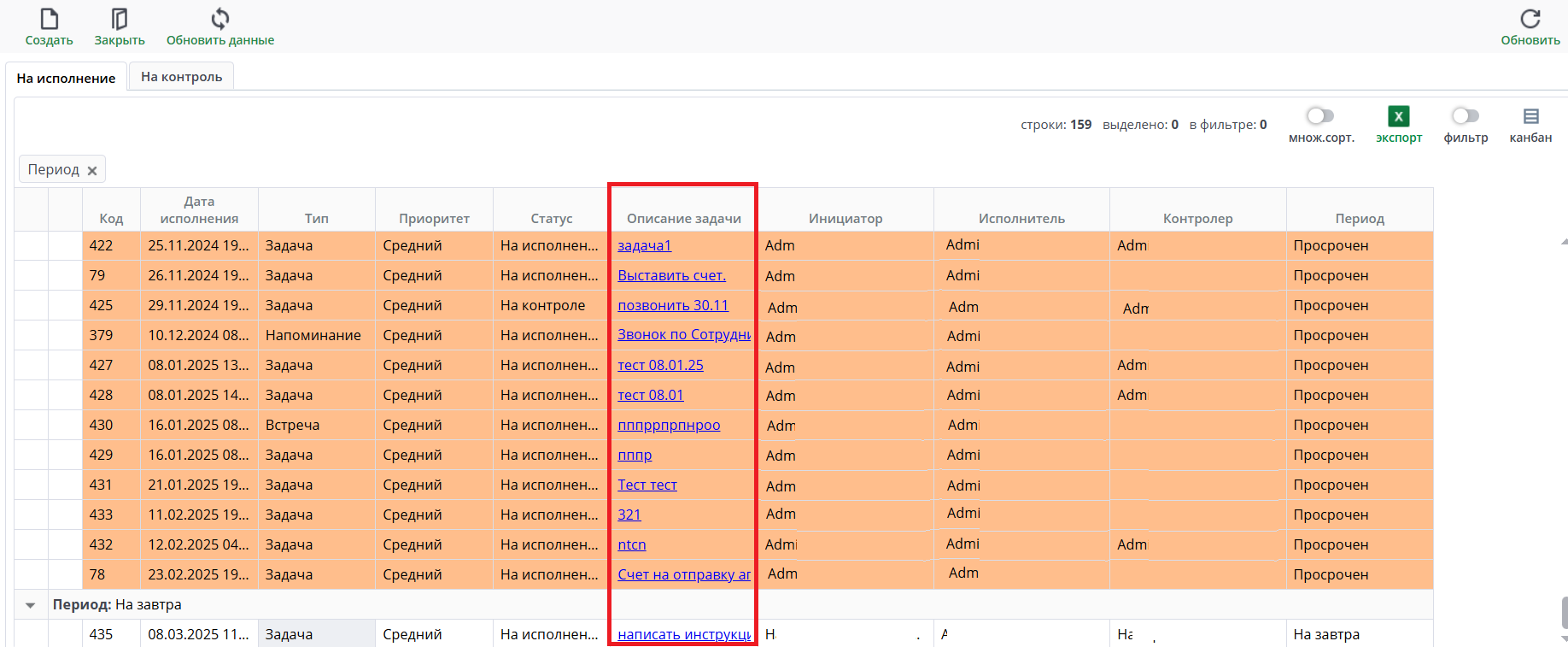Open the канбан board view icon
The height and width of the screenshot is (647, 1568).
tap(1530, 116)
